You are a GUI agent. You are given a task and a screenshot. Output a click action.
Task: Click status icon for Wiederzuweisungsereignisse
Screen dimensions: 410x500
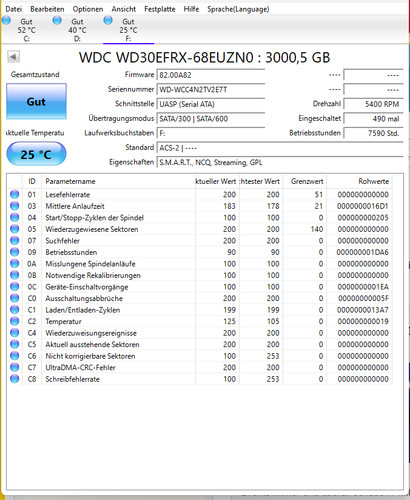[x=14, y=333]
